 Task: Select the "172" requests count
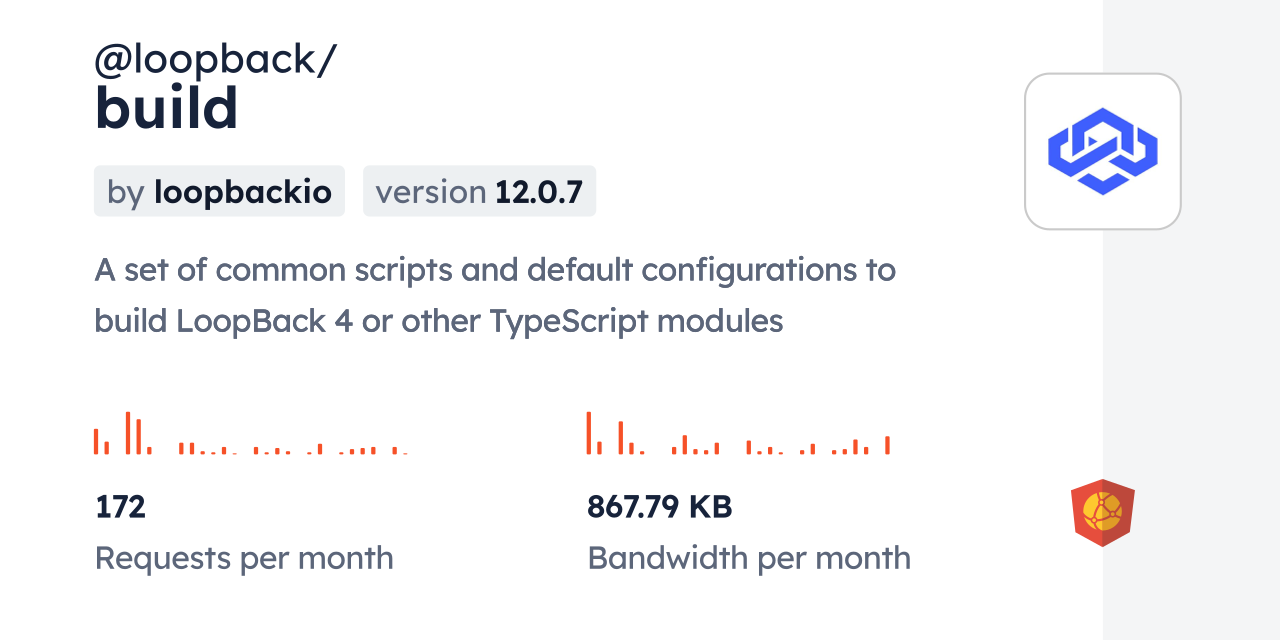click(120, 507)
